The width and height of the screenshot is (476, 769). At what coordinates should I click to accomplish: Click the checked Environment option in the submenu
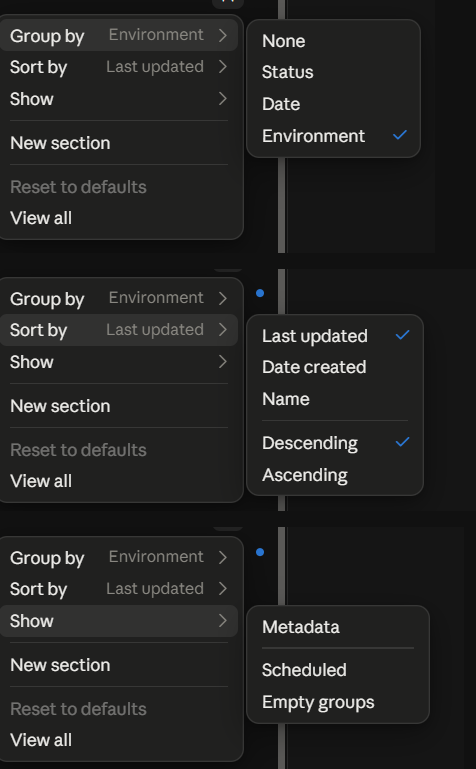333,136
